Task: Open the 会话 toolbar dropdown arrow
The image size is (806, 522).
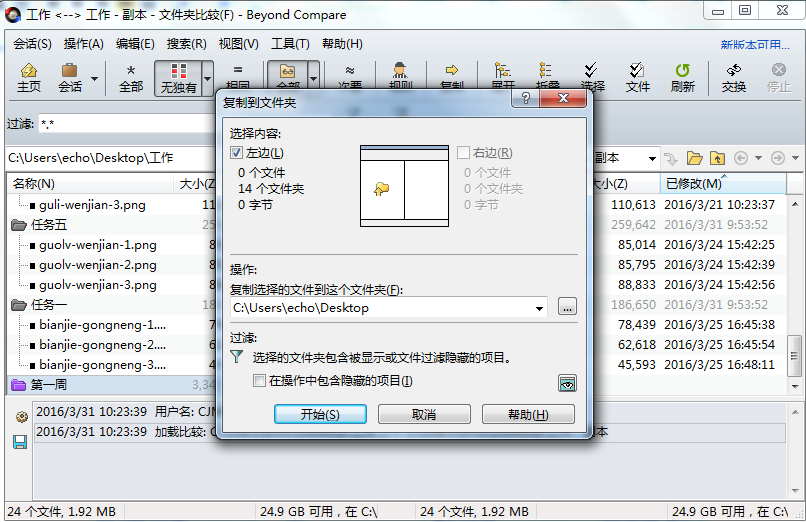Action: click(94, 79)
